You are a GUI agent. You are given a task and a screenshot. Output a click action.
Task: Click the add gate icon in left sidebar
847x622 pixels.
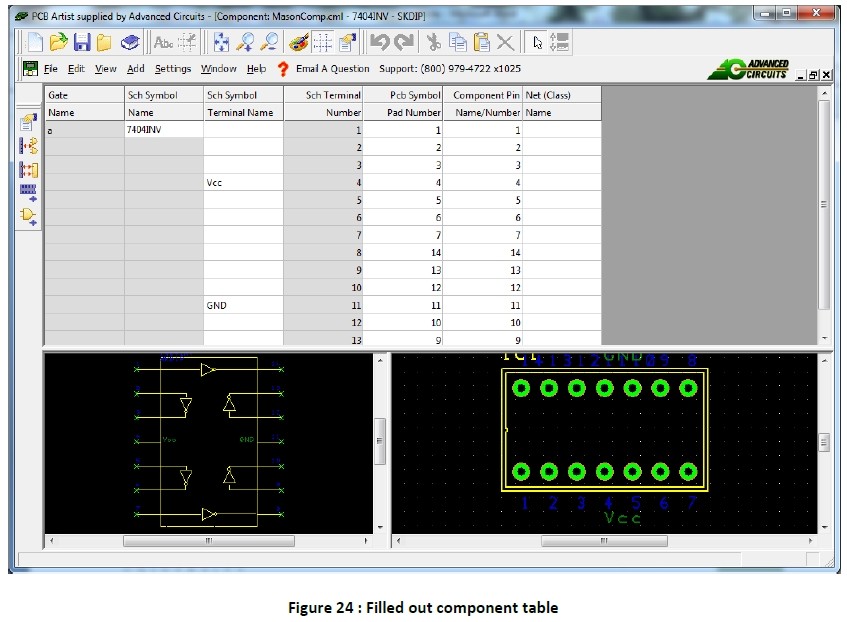pos(28,215)
